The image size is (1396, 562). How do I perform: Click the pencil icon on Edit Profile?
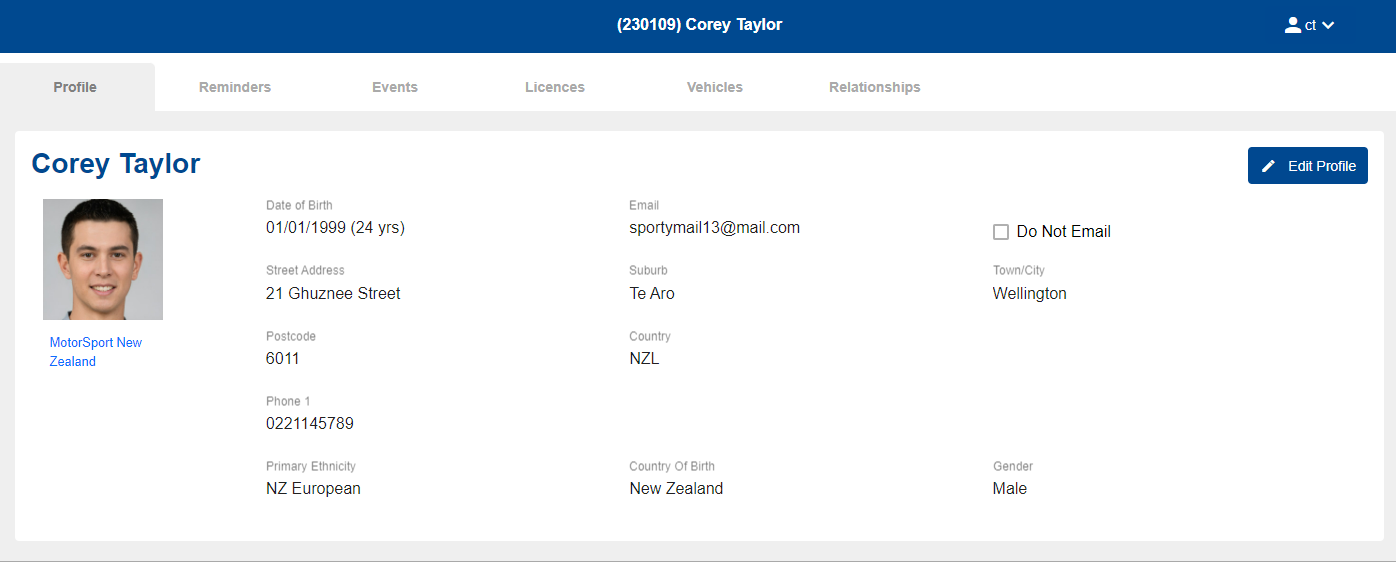pos(1269,166)
